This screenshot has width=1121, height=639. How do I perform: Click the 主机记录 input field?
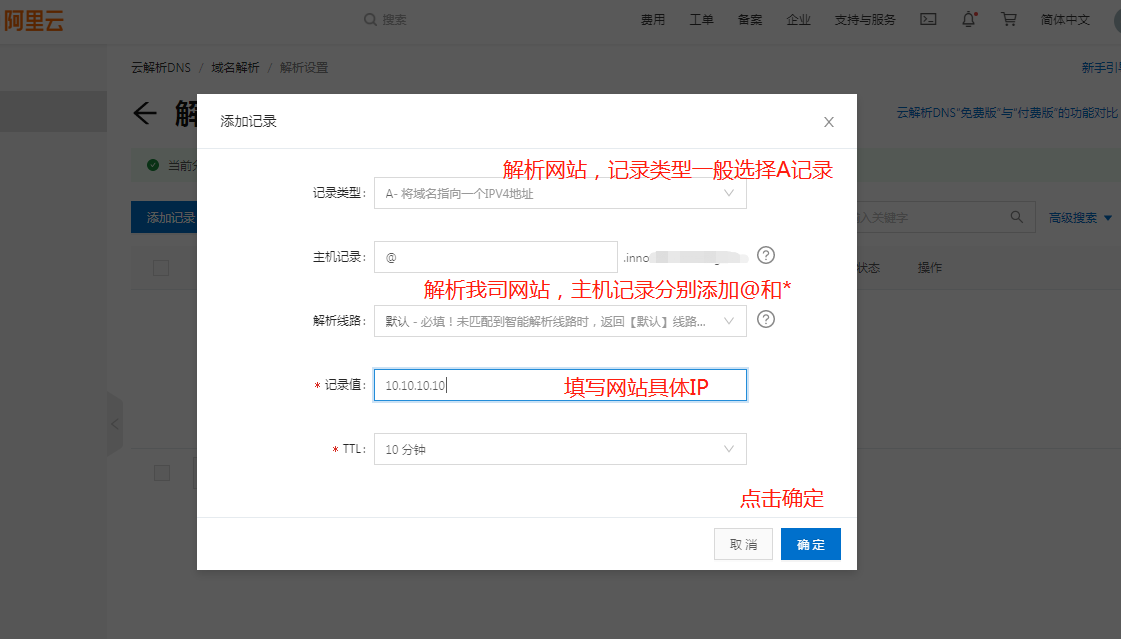click(x=495, y=257)
